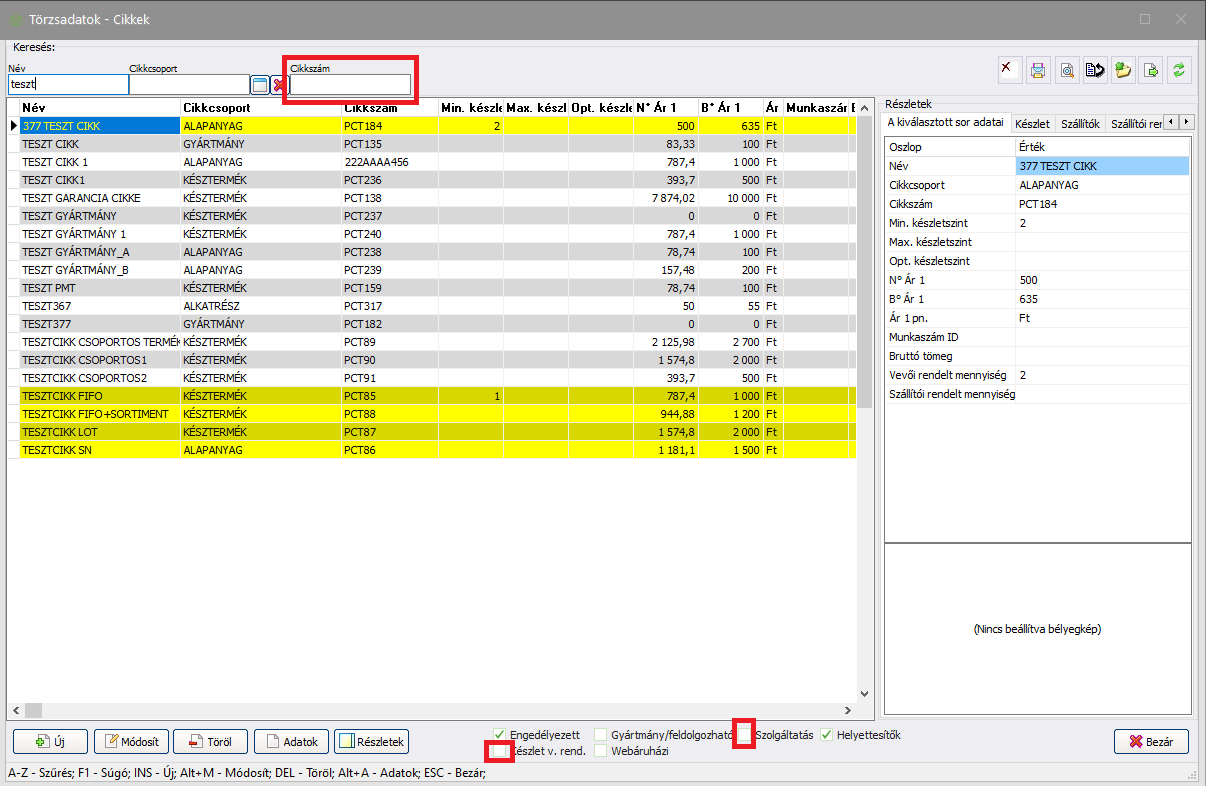Click the toolbar icon with the dark red X
The width and height of the screenshot is (1206, 786).
(1009, 70)
